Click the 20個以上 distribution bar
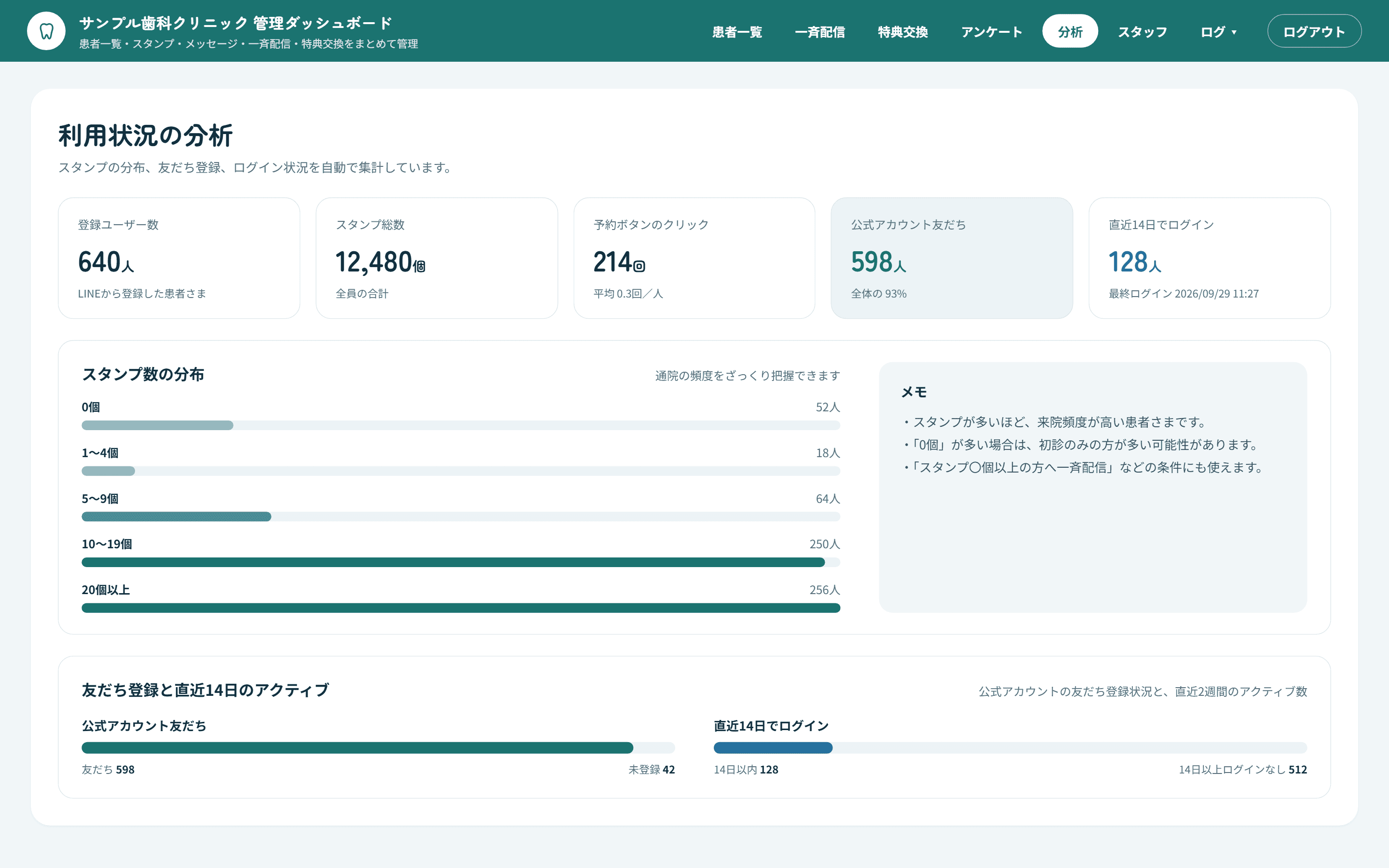 pos(461,608)
